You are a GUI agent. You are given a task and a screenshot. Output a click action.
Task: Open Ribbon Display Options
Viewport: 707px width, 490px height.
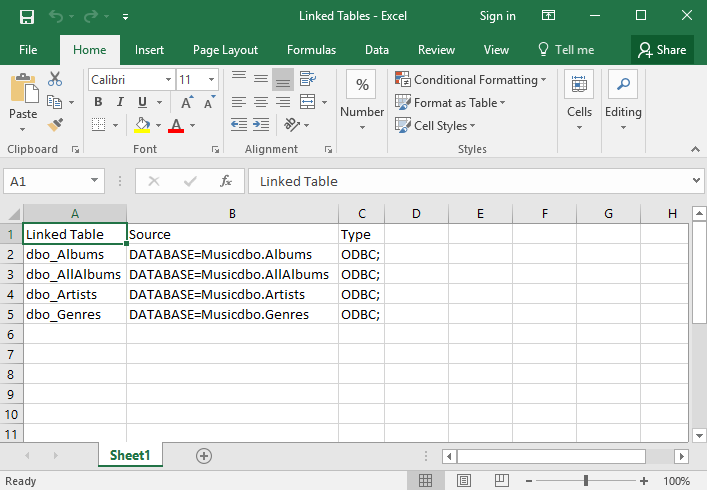[548, 16]
